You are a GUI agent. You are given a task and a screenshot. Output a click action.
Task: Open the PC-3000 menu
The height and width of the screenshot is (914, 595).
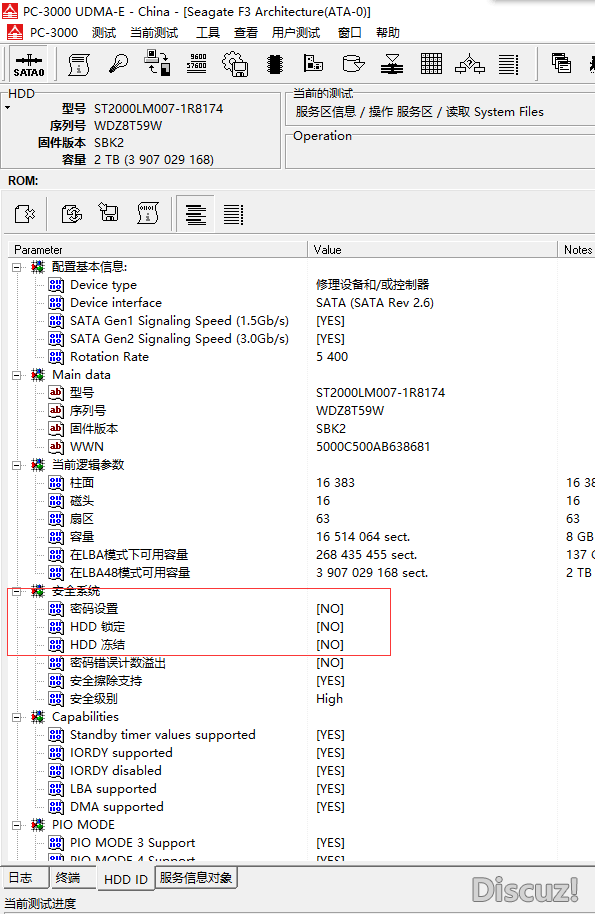click(54, 33)
